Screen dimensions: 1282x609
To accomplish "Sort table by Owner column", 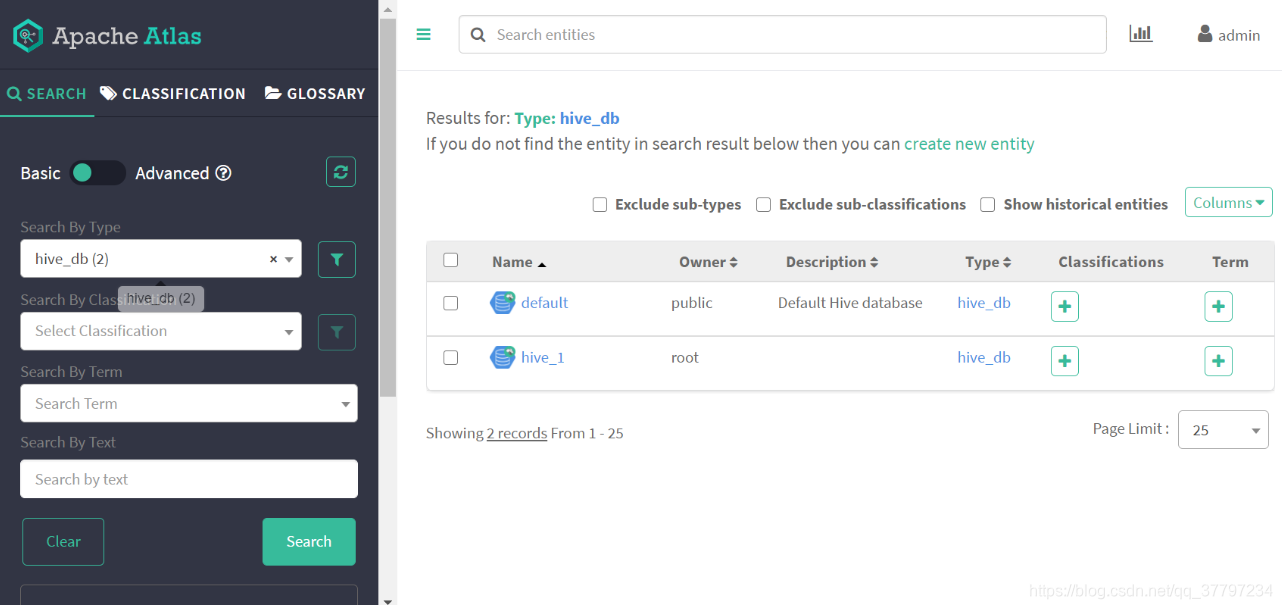I will pos(708,262).
